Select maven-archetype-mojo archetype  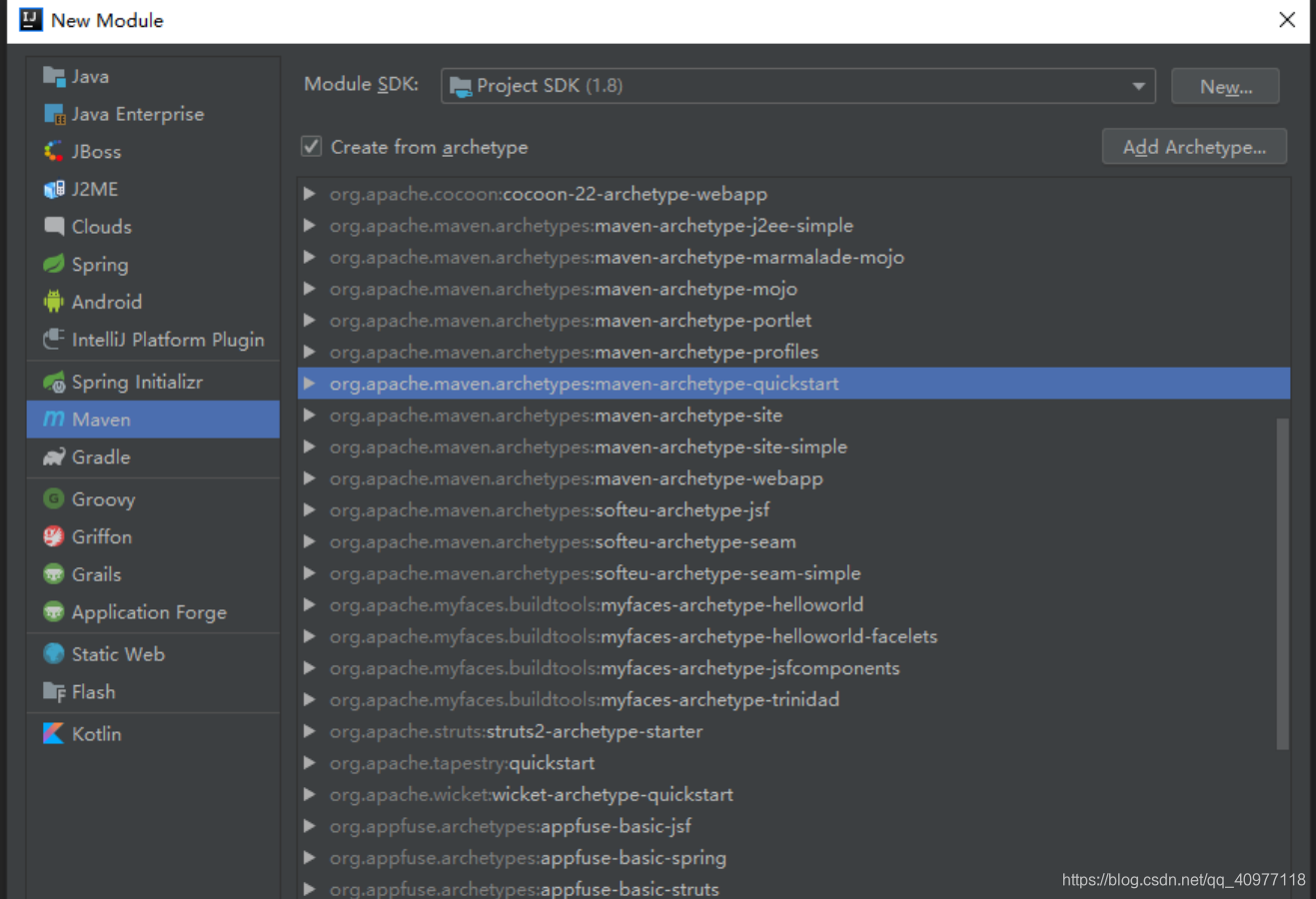793,289
